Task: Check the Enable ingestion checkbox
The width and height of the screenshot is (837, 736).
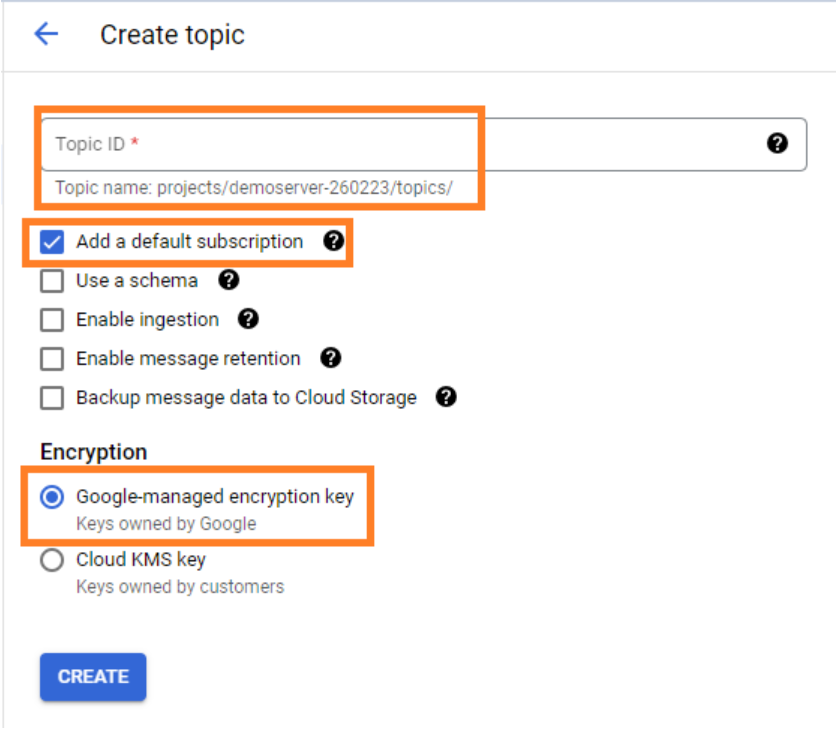Action: point(52,320)
